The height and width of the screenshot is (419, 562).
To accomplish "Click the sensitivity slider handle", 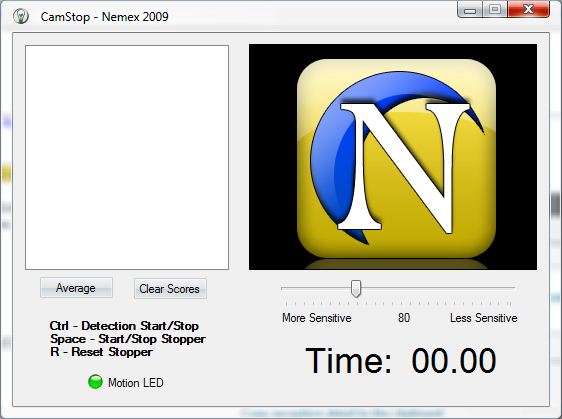I will (356, 289).
